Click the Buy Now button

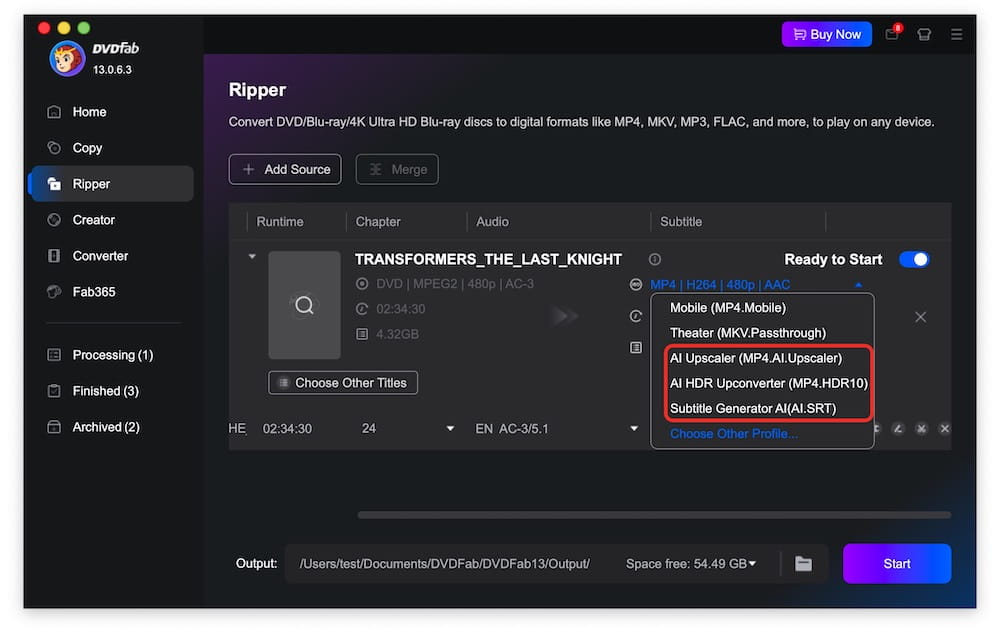click(x=827, y=34)
